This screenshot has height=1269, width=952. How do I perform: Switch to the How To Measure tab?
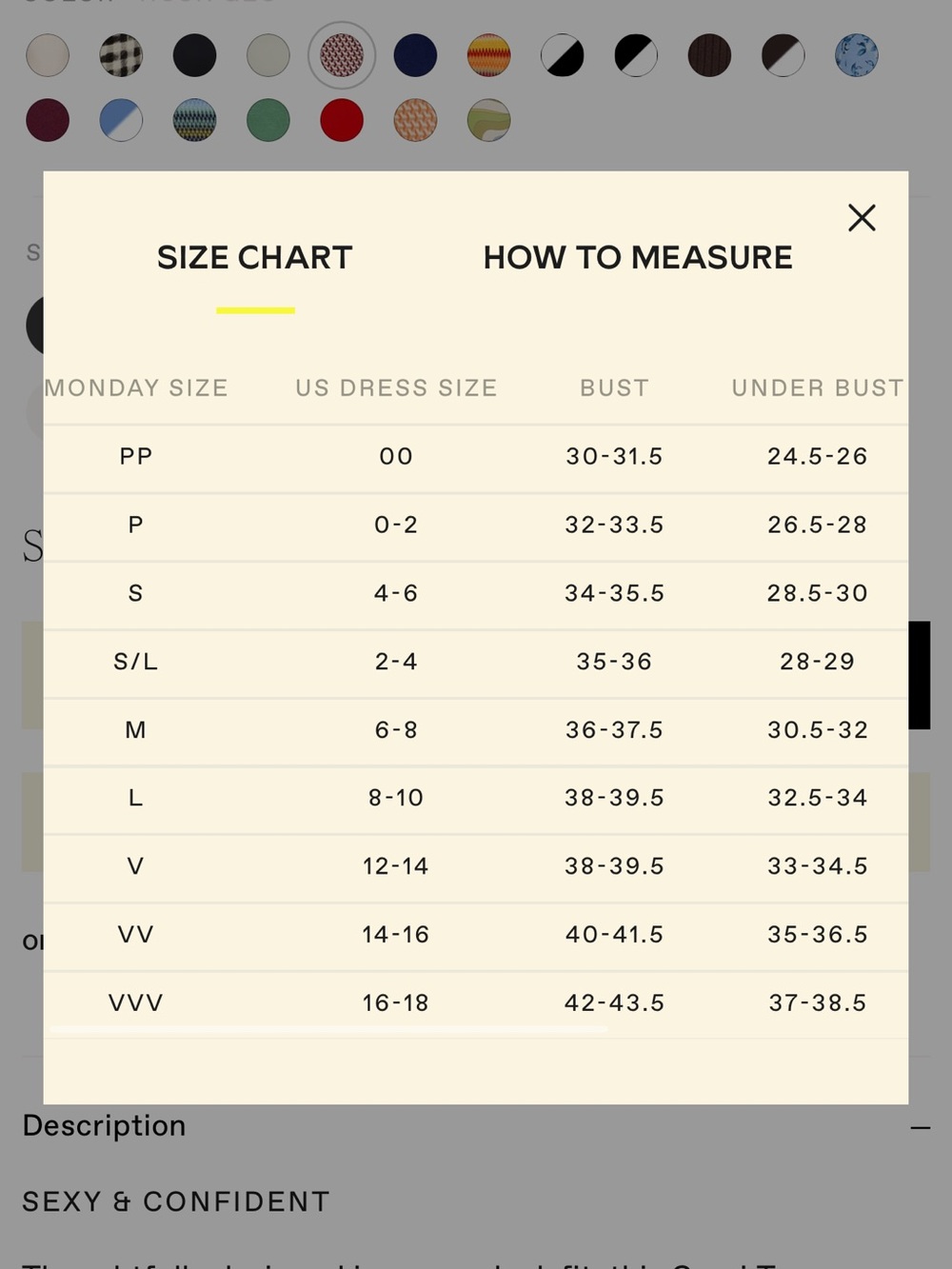(x=638, y=257)
